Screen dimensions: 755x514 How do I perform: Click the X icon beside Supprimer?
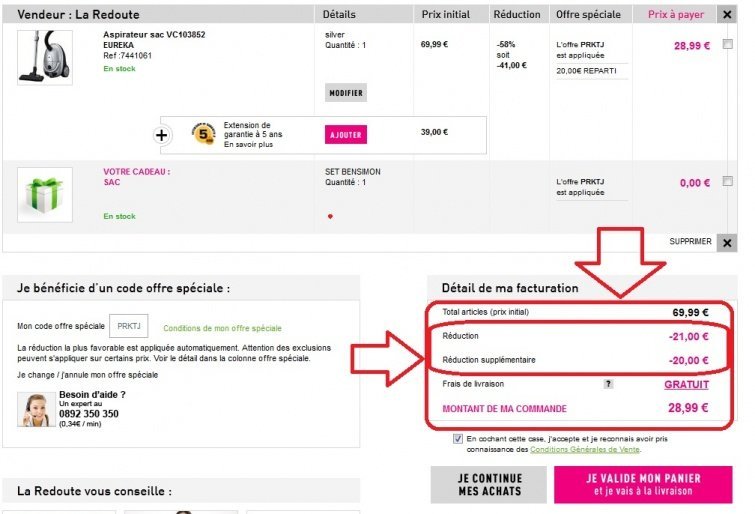(x=727, y=242)
